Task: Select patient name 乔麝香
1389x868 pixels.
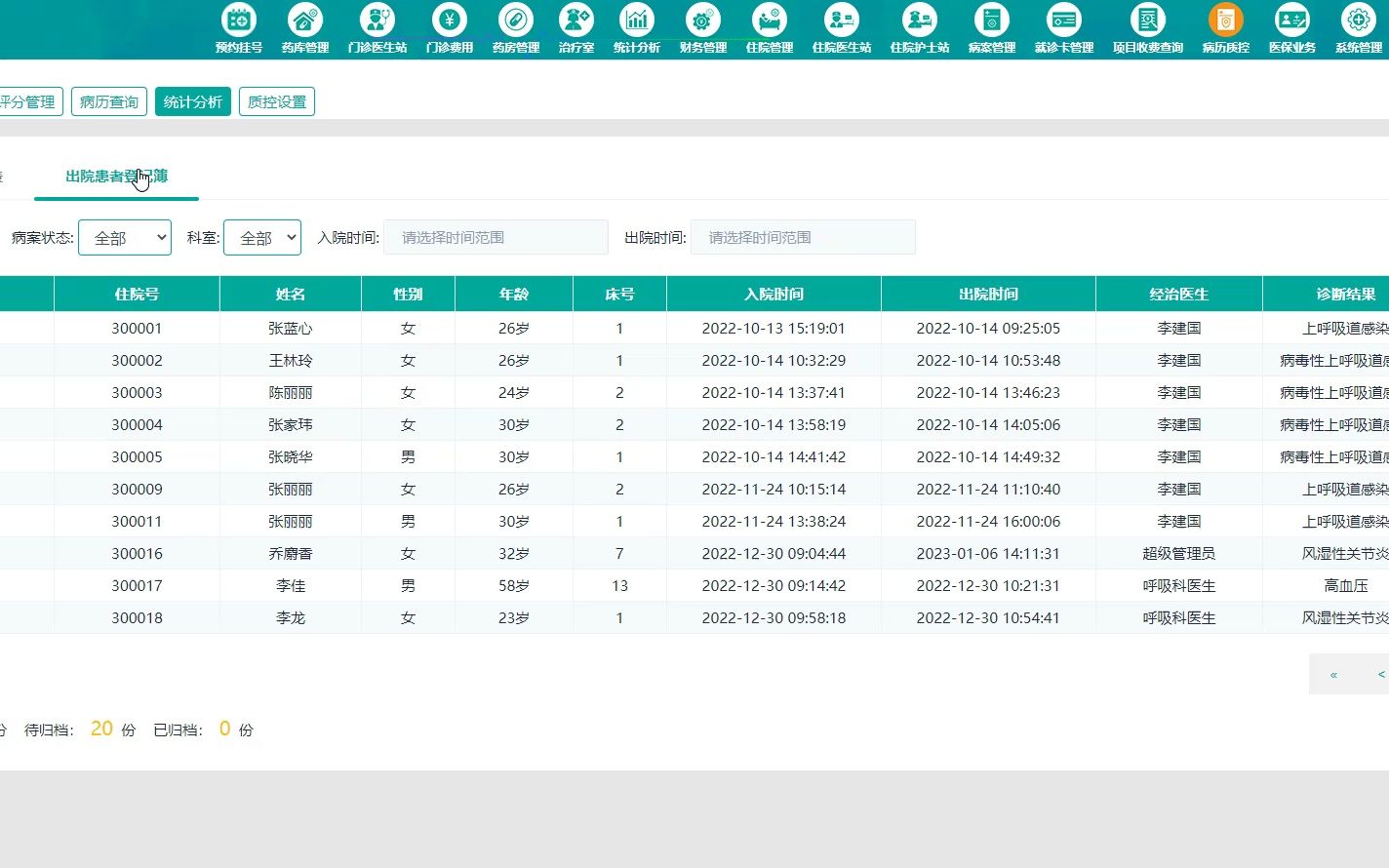Action: tap(291, 554)
